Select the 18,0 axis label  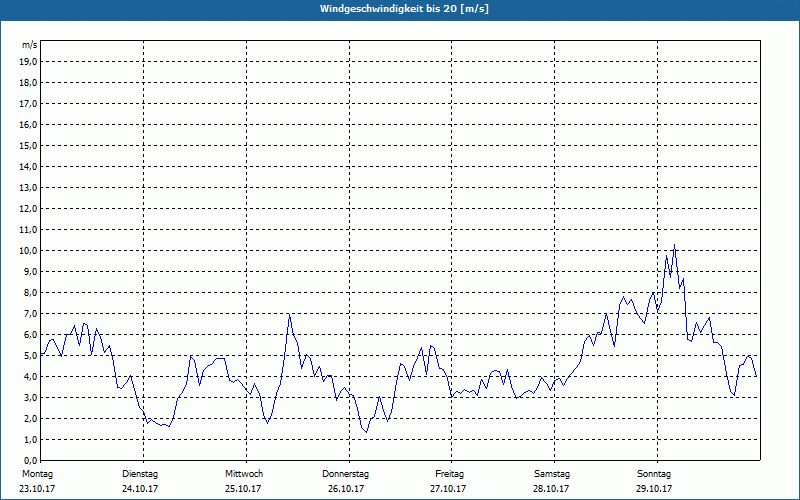click(28, 83)
